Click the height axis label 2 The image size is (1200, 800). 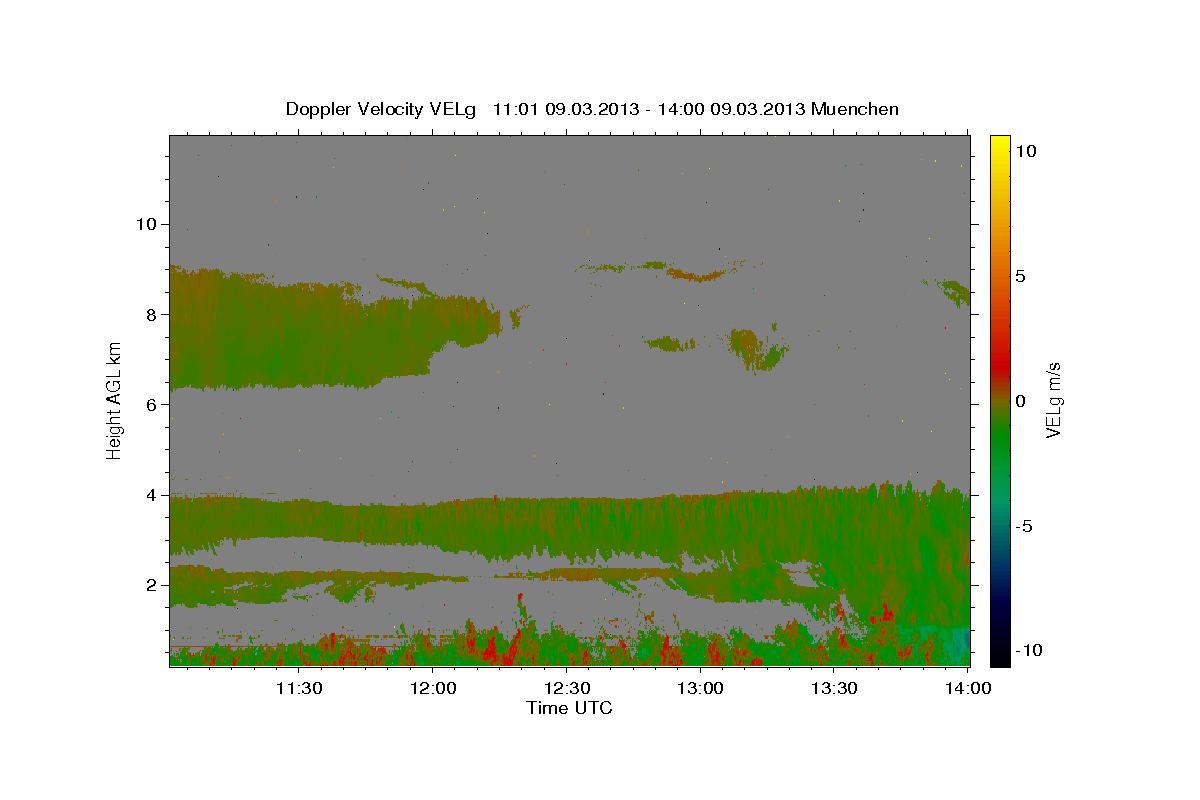click(x=150, y=584)
